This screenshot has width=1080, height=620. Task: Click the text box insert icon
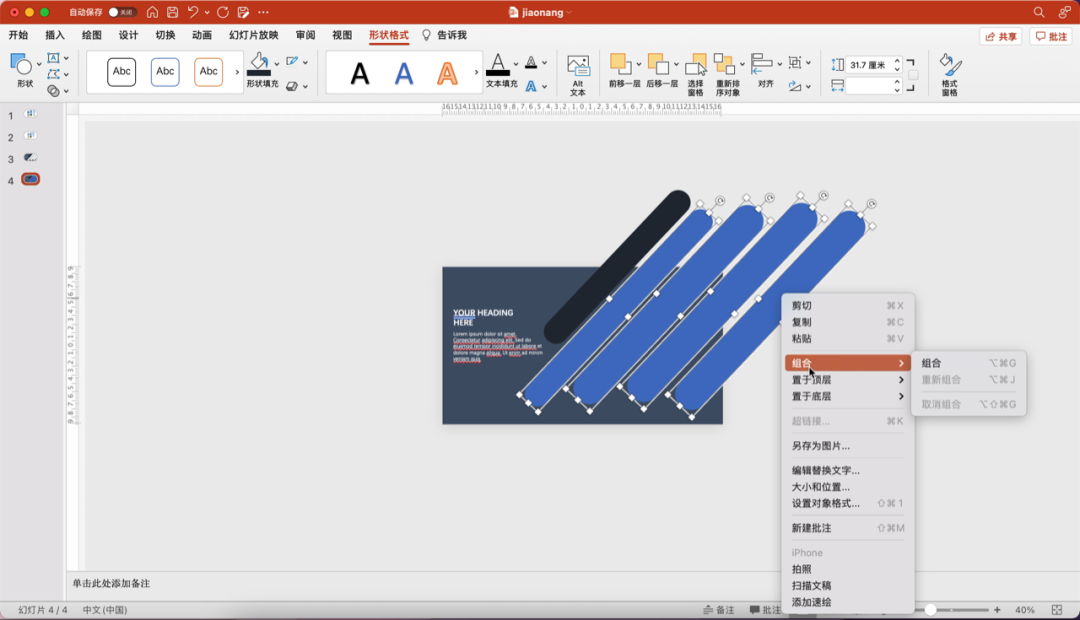[53, 58]
